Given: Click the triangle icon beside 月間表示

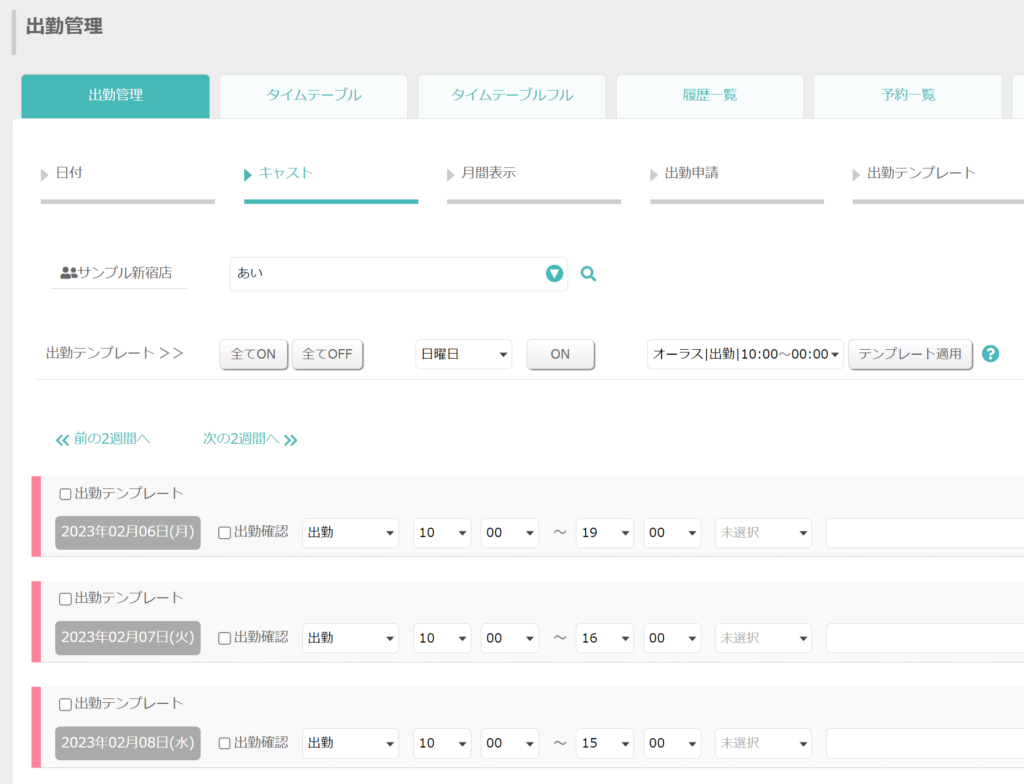Looking at the screenshot, I should click(451, 174).
